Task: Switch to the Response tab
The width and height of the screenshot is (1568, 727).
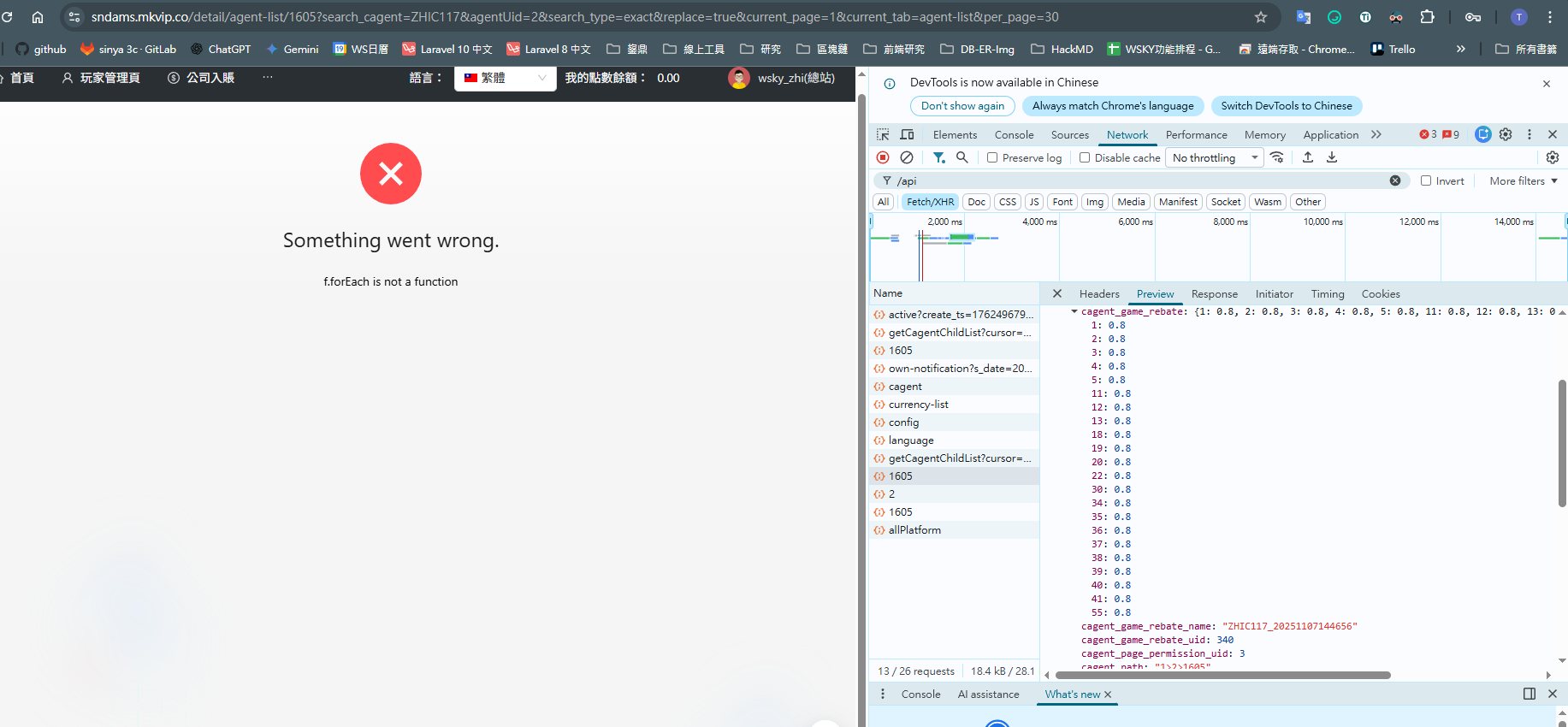Action: 1214,293
